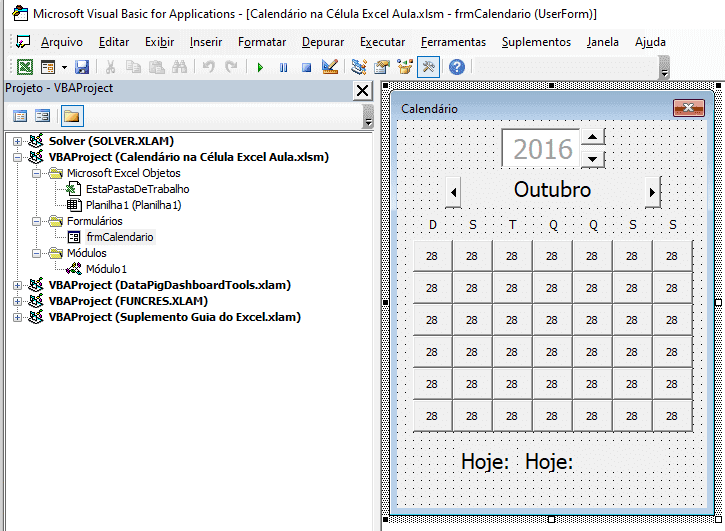This screenshot has height=531, width=725.
Task: Toggle Design Mode icon
Action: [x=330, y=67]
